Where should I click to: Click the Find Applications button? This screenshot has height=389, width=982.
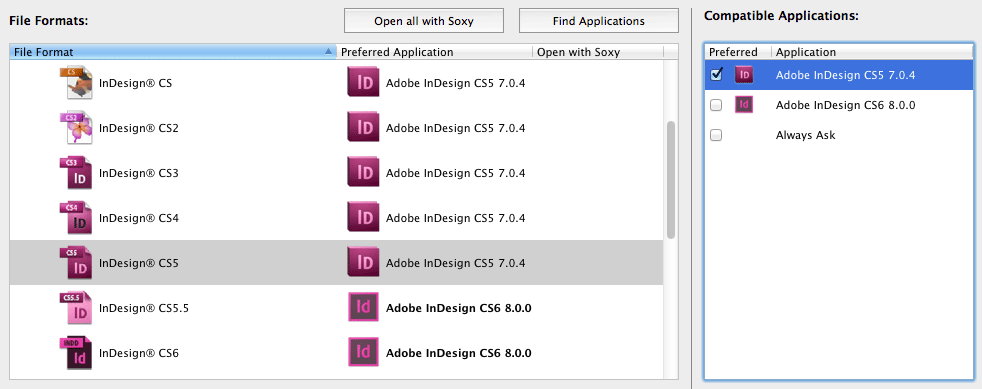coord(599,21)
